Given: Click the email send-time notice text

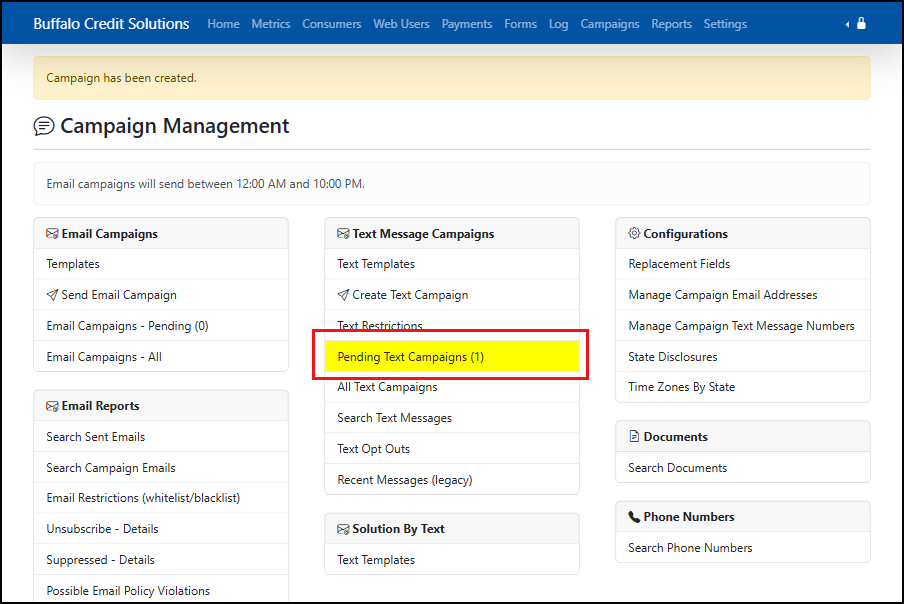Looking at the screenshot, I should 205,184.
